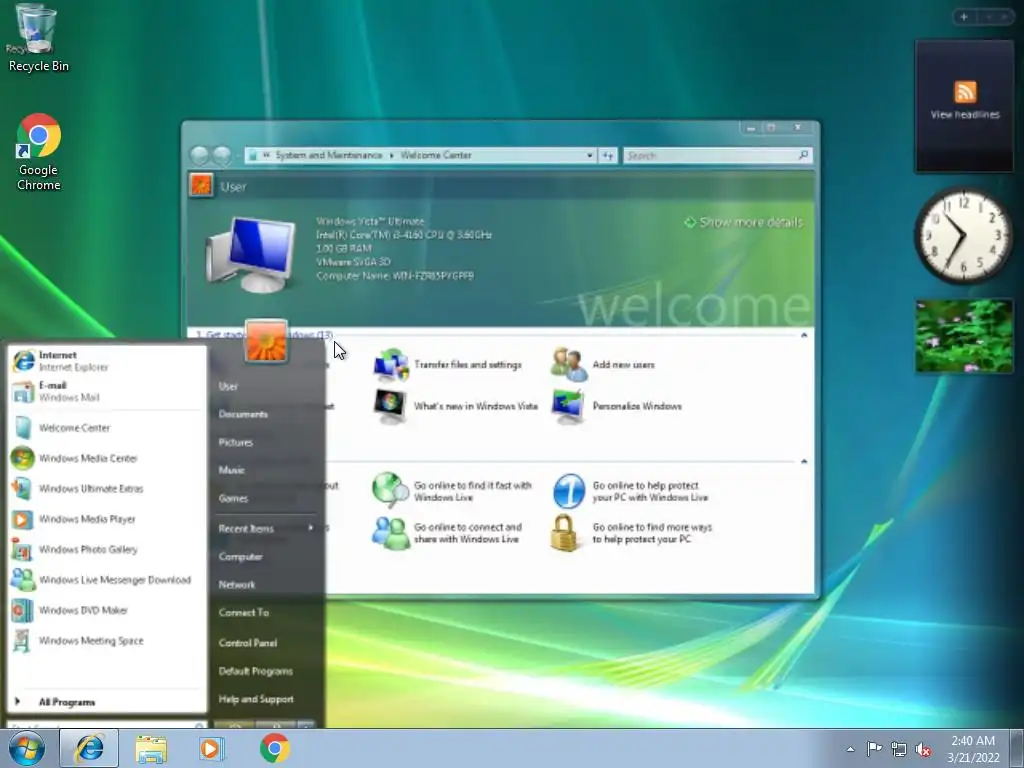Expand Recent Items submenu
Viewport: 1024px width, 768px height.
[x=266, y=528]
